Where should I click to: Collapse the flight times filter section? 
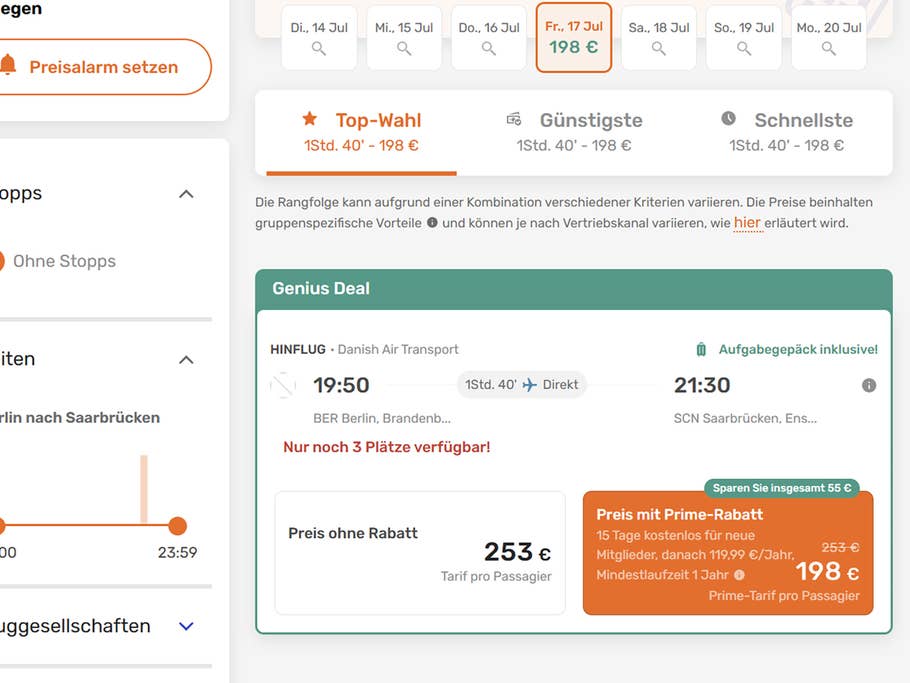tap(186, 359)
